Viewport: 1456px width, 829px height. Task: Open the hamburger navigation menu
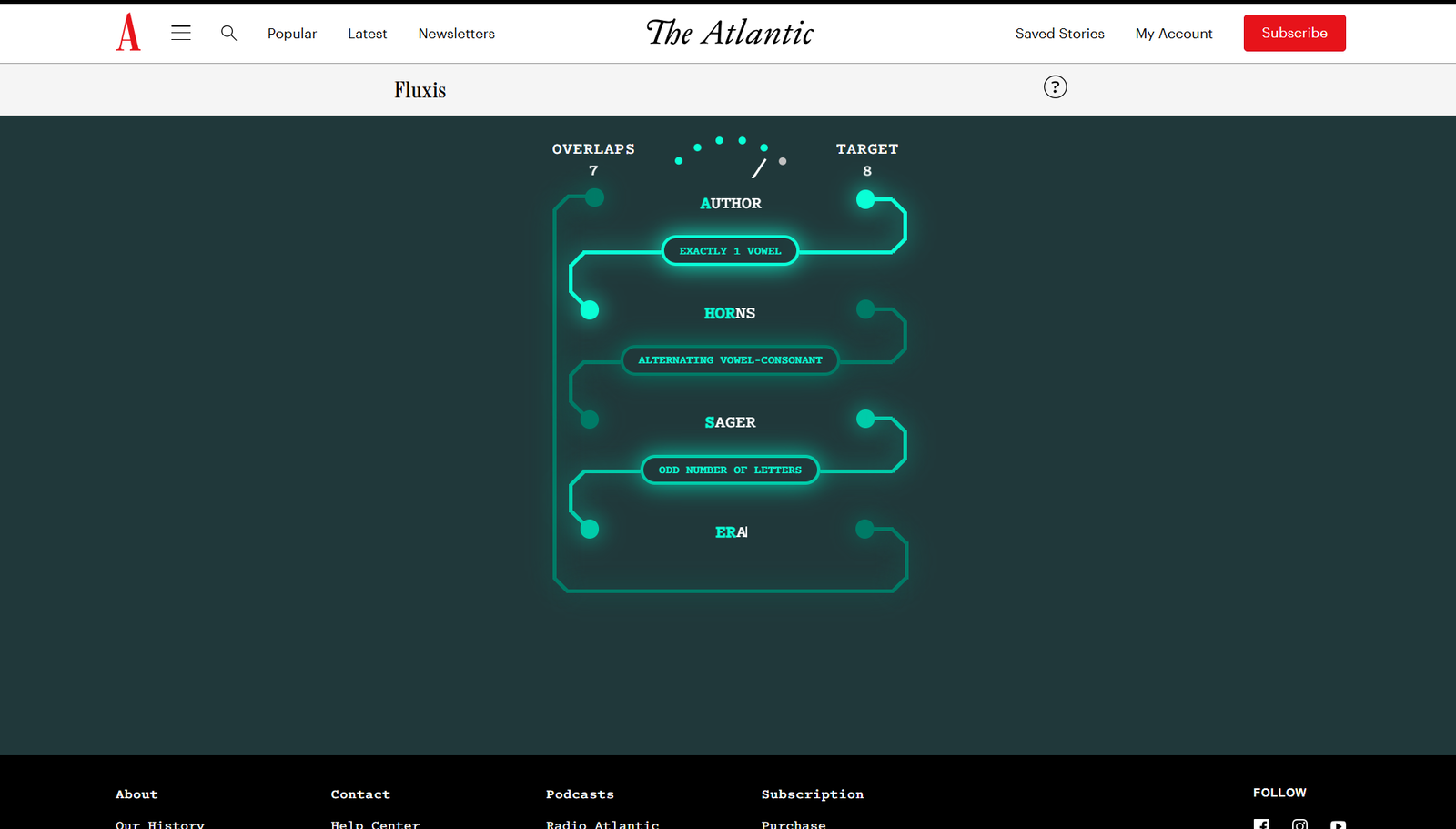point(181,33)
